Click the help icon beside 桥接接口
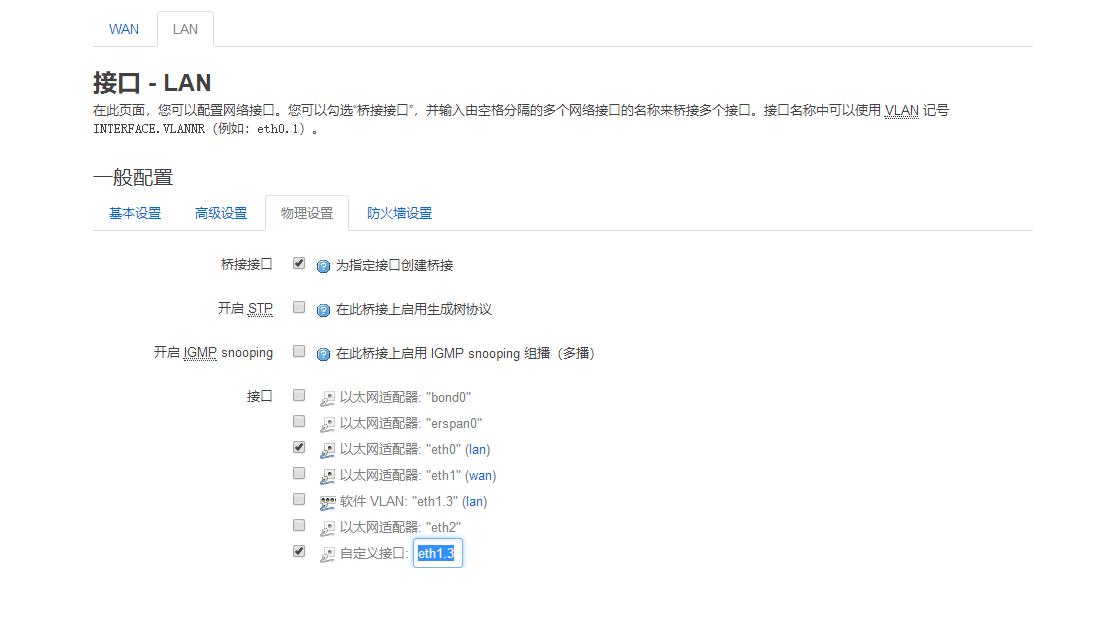1095x637 pixels. [322, 264]
